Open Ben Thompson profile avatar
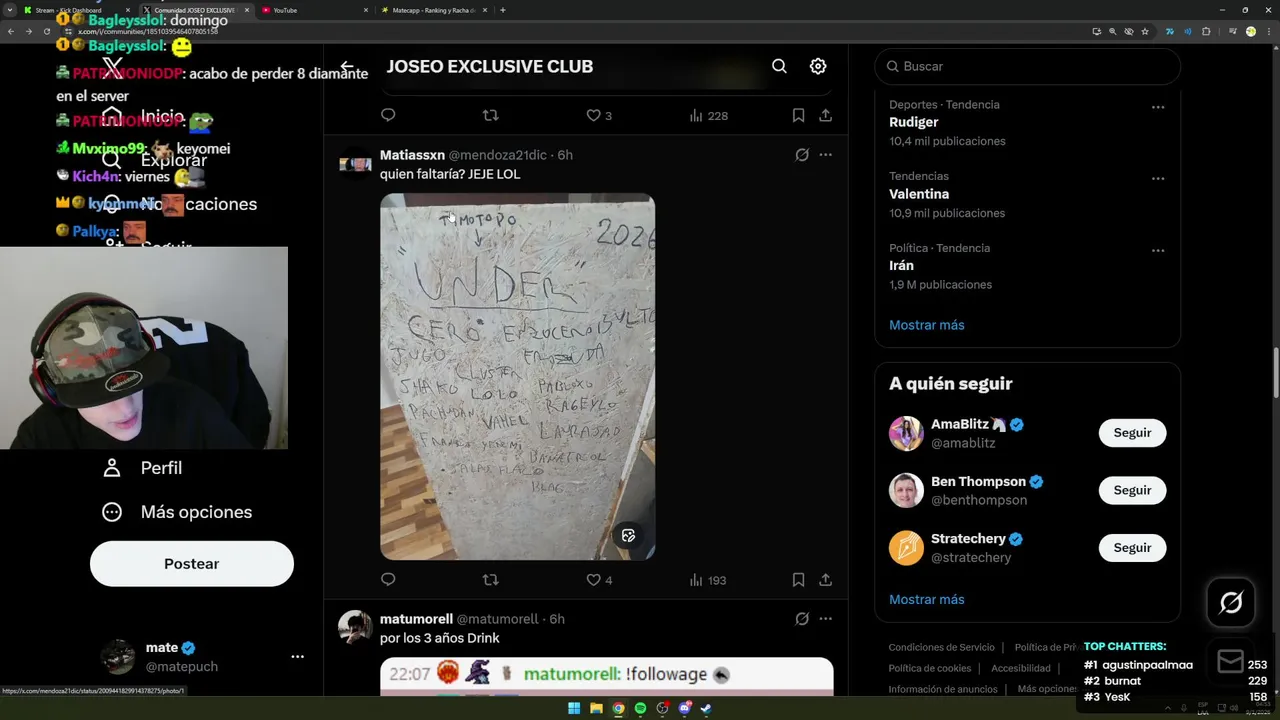 point(906,490)
